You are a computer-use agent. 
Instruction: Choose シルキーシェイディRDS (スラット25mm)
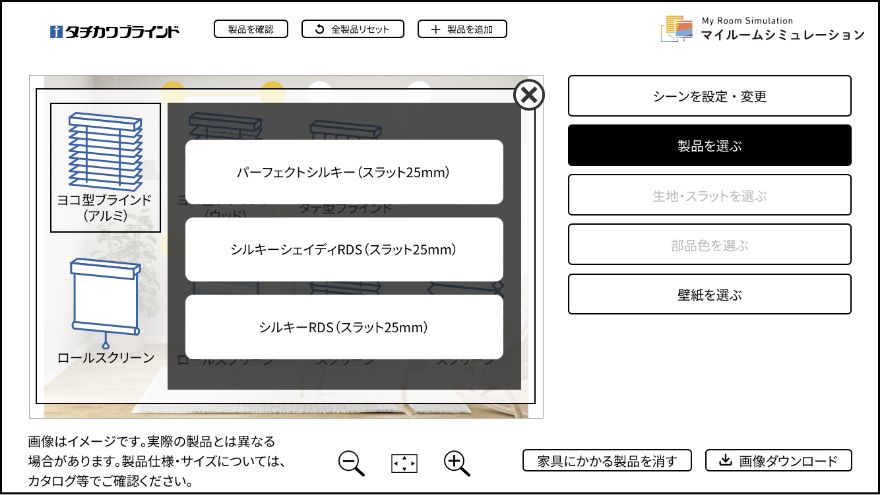(x=343, y=249)
